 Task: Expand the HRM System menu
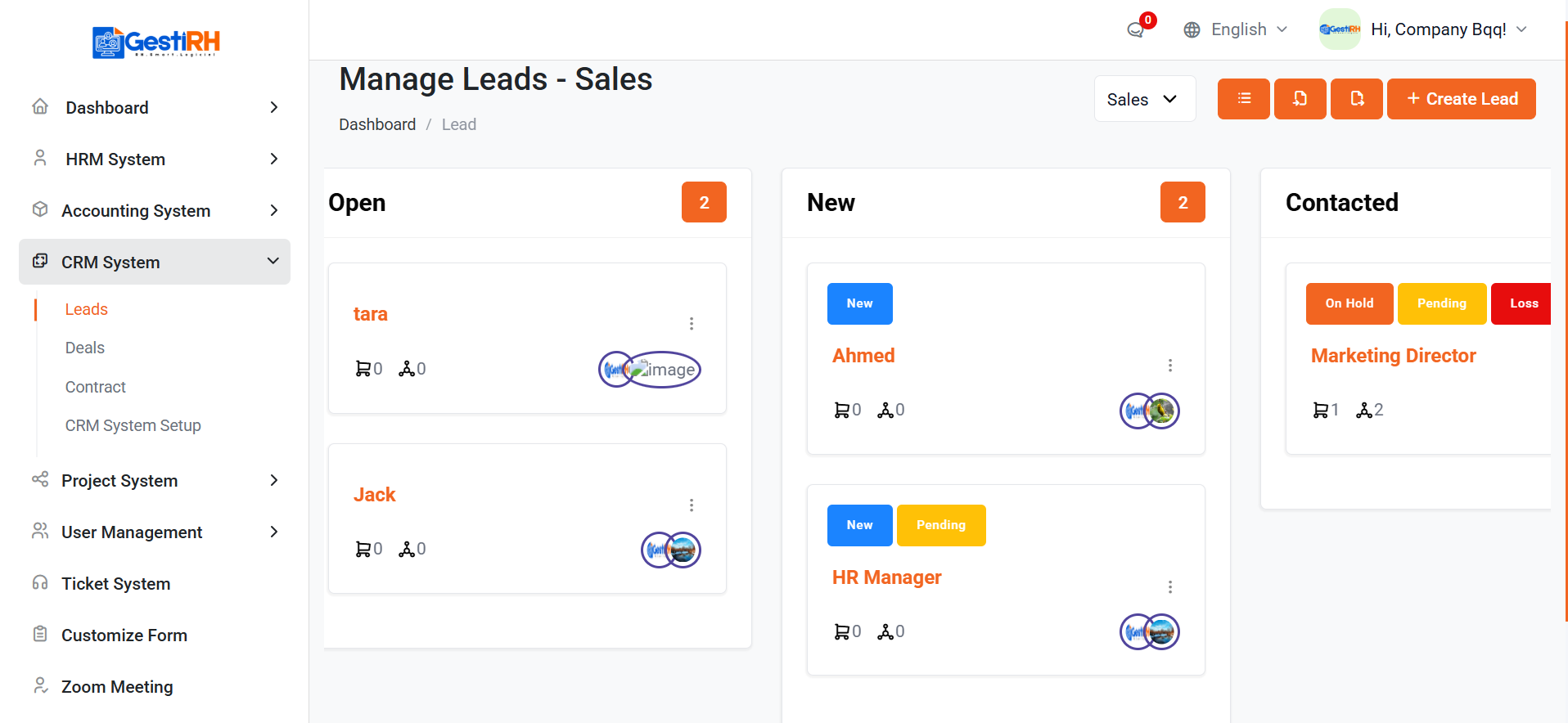click(x=155, y=159)
